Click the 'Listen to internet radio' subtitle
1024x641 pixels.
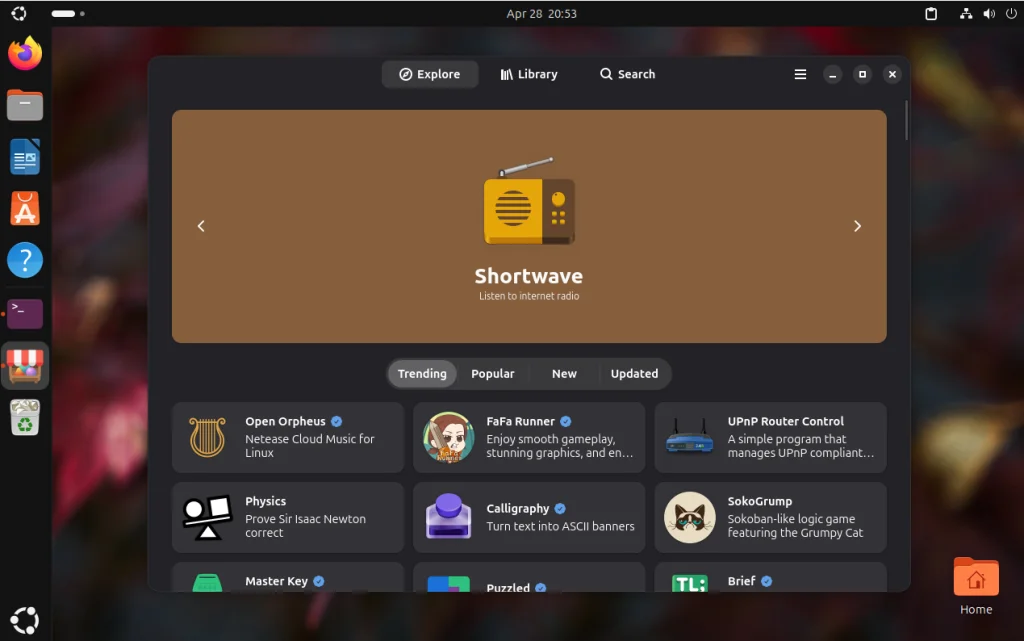click(529, 296)
